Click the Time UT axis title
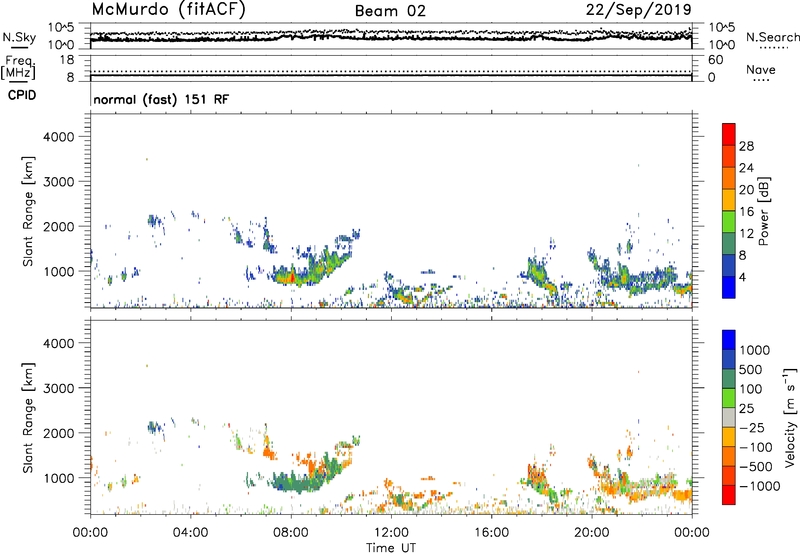Image resolution: width=800 pixels, height=554 pixels. tap(391, 548)
